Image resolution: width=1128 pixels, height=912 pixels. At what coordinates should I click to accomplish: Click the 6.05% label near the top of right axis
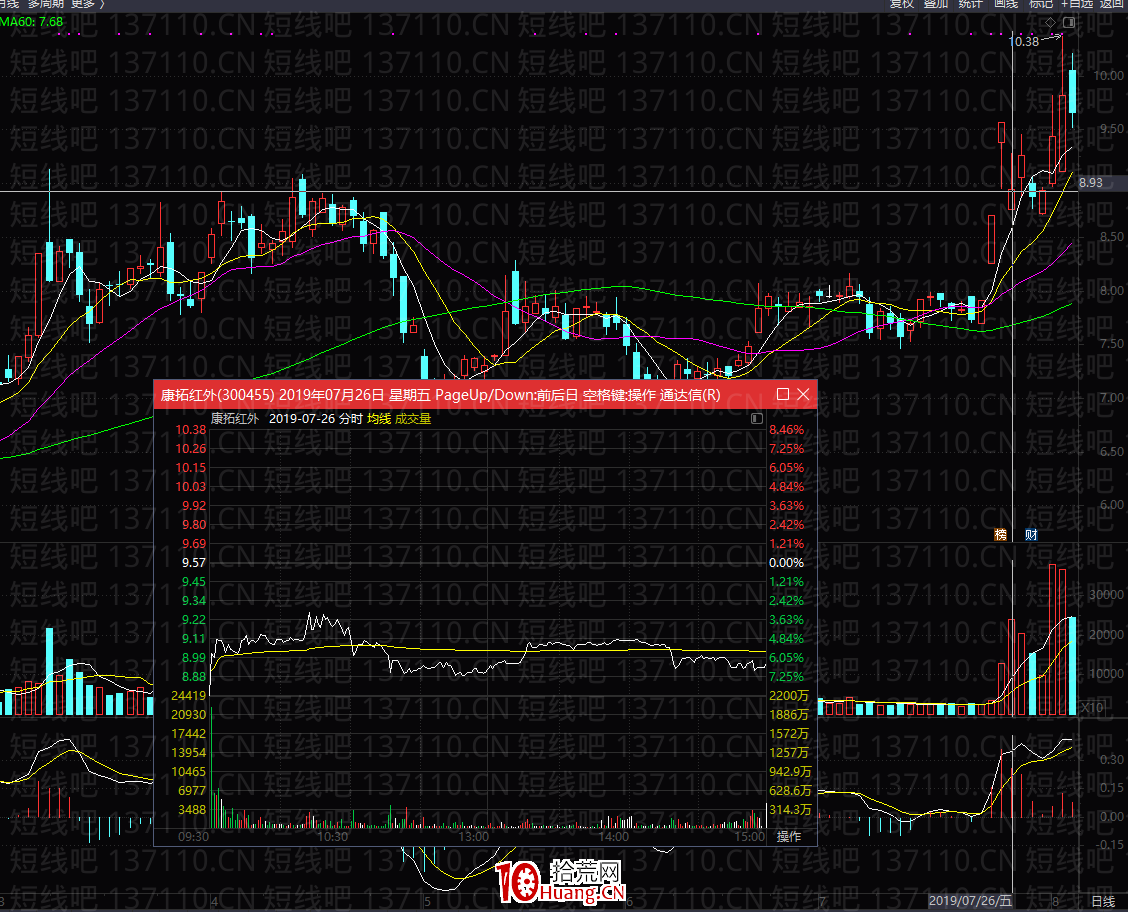tap(786, 468)
